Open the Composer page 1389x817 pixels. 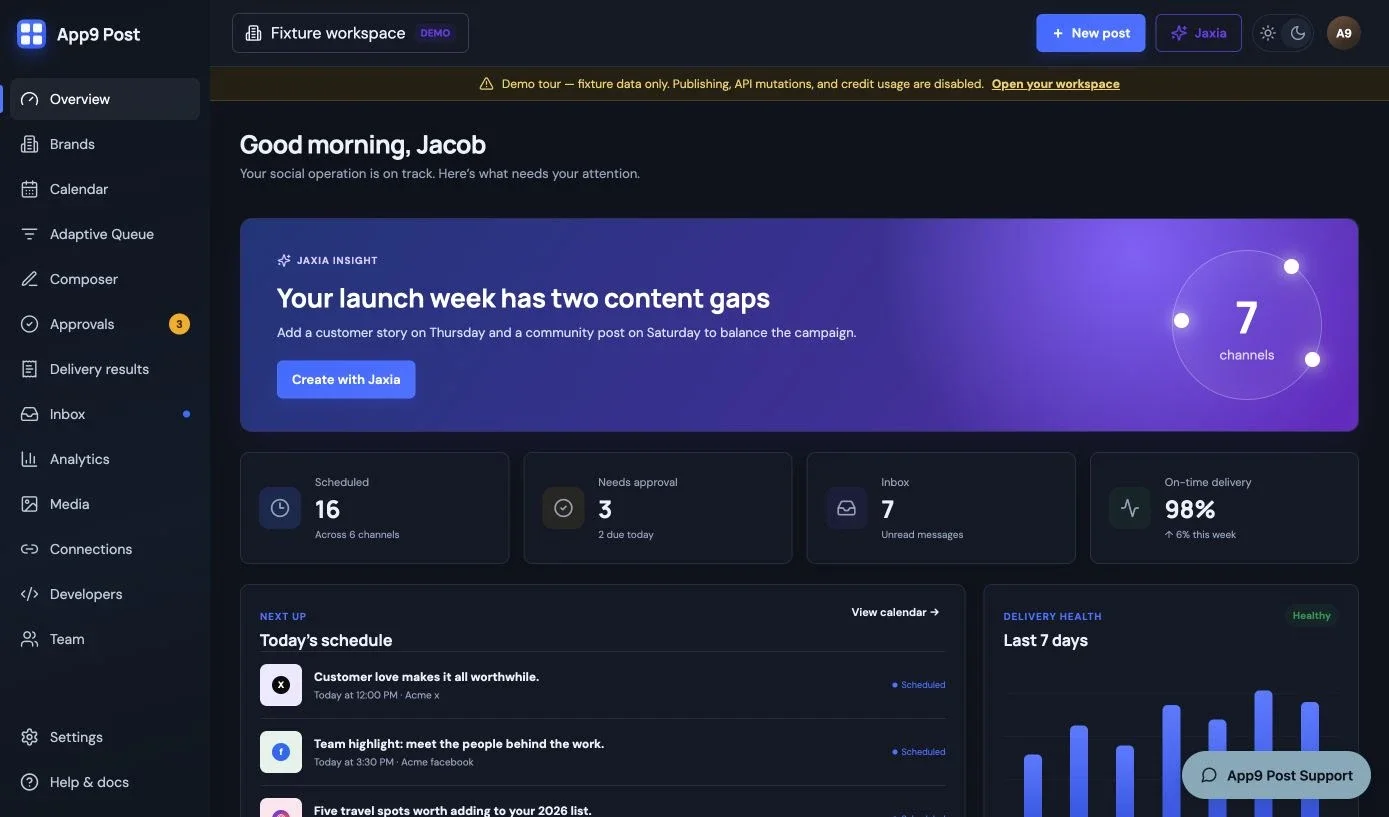coord(105,279)
